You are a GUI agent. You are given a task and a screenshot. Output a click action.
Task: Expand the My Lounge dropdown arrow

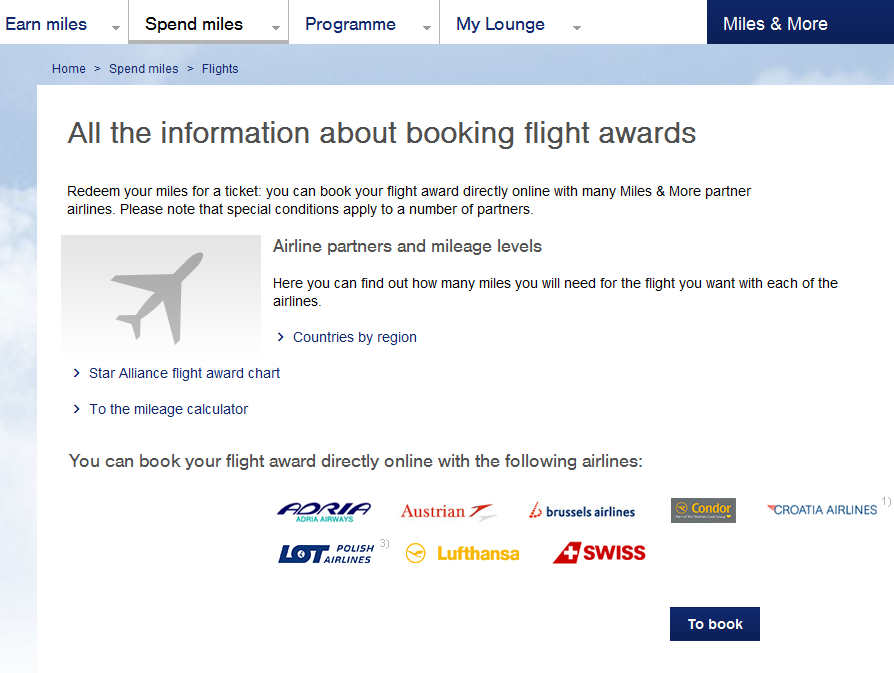[x=577, y=28]
